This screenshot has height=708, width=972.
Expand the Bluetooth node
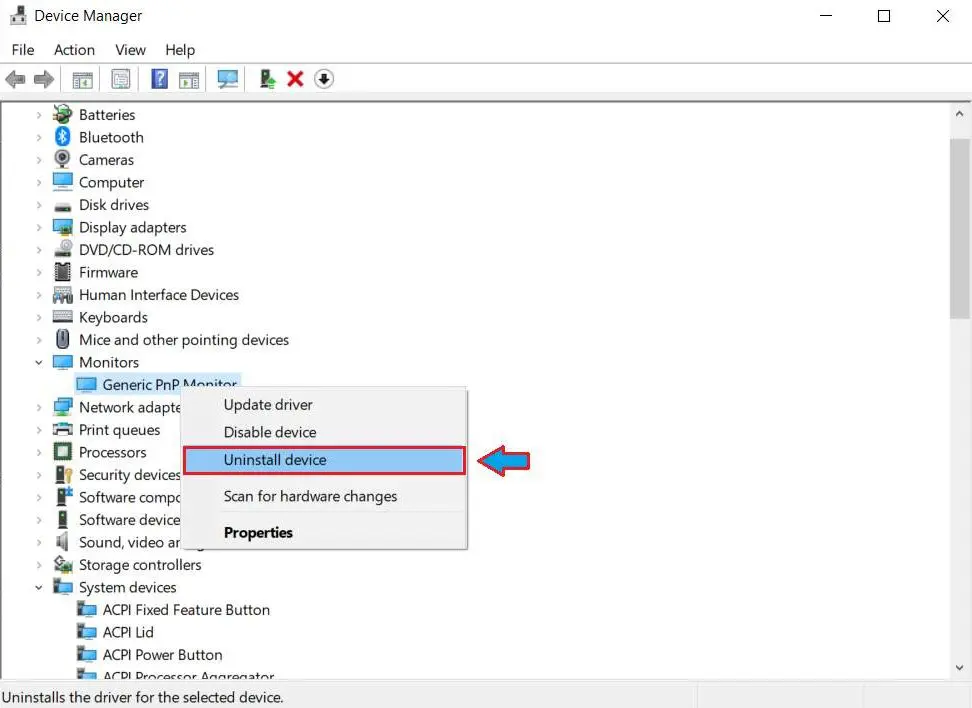[x=38, y=137]
